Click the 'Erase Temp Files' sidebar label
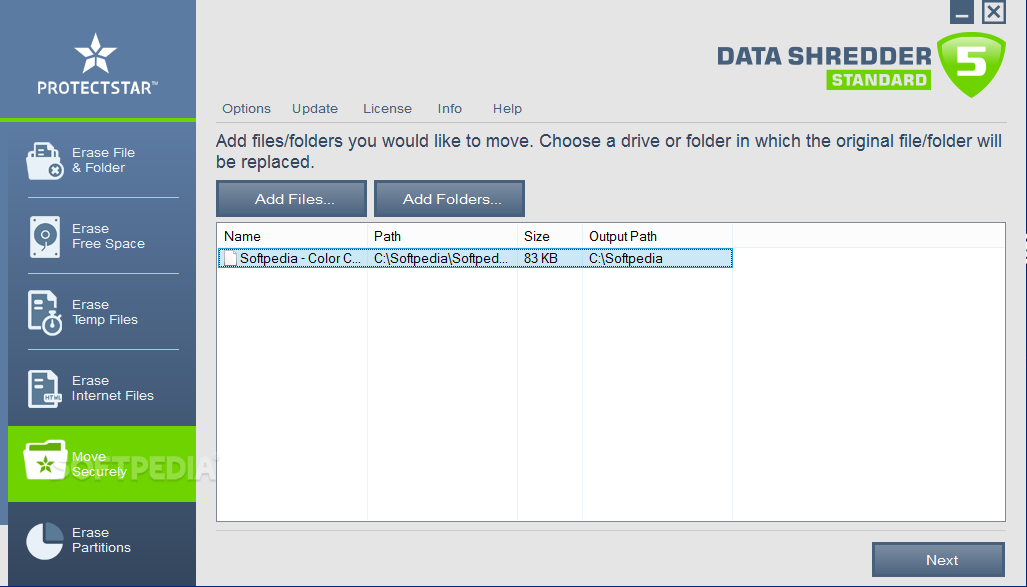This screenshot has height=587, width=1027. click(105, 312)
